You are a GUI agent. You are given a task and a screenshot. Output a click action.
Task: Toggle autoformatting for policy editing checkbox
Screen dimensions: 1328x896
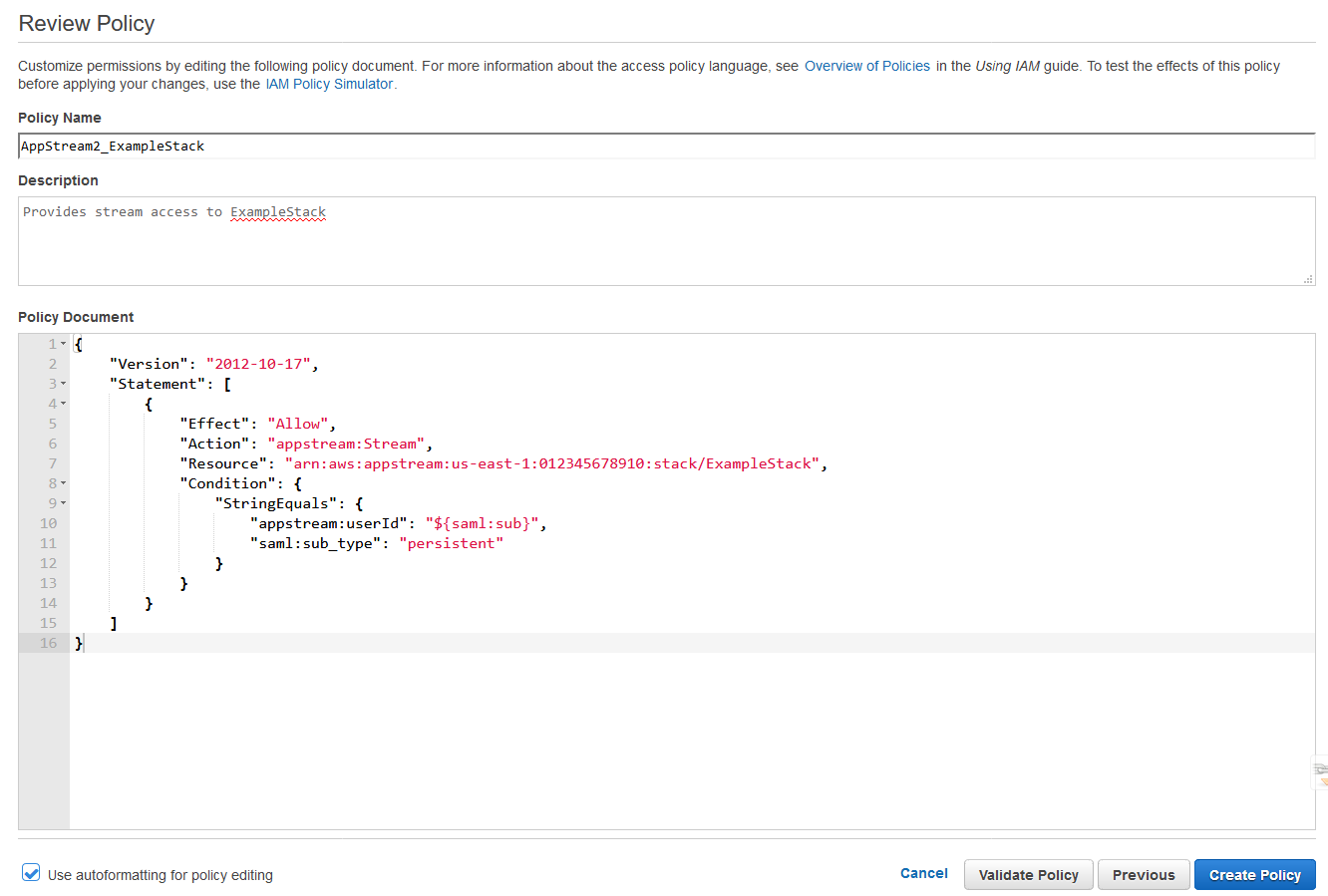point(31,873)
